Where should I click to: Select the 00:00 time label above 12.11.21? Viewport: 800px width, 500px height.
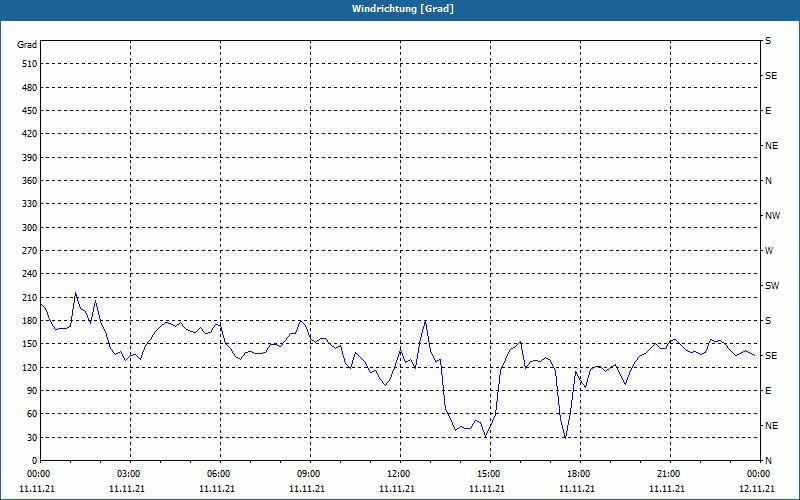(x=758, y=474)
